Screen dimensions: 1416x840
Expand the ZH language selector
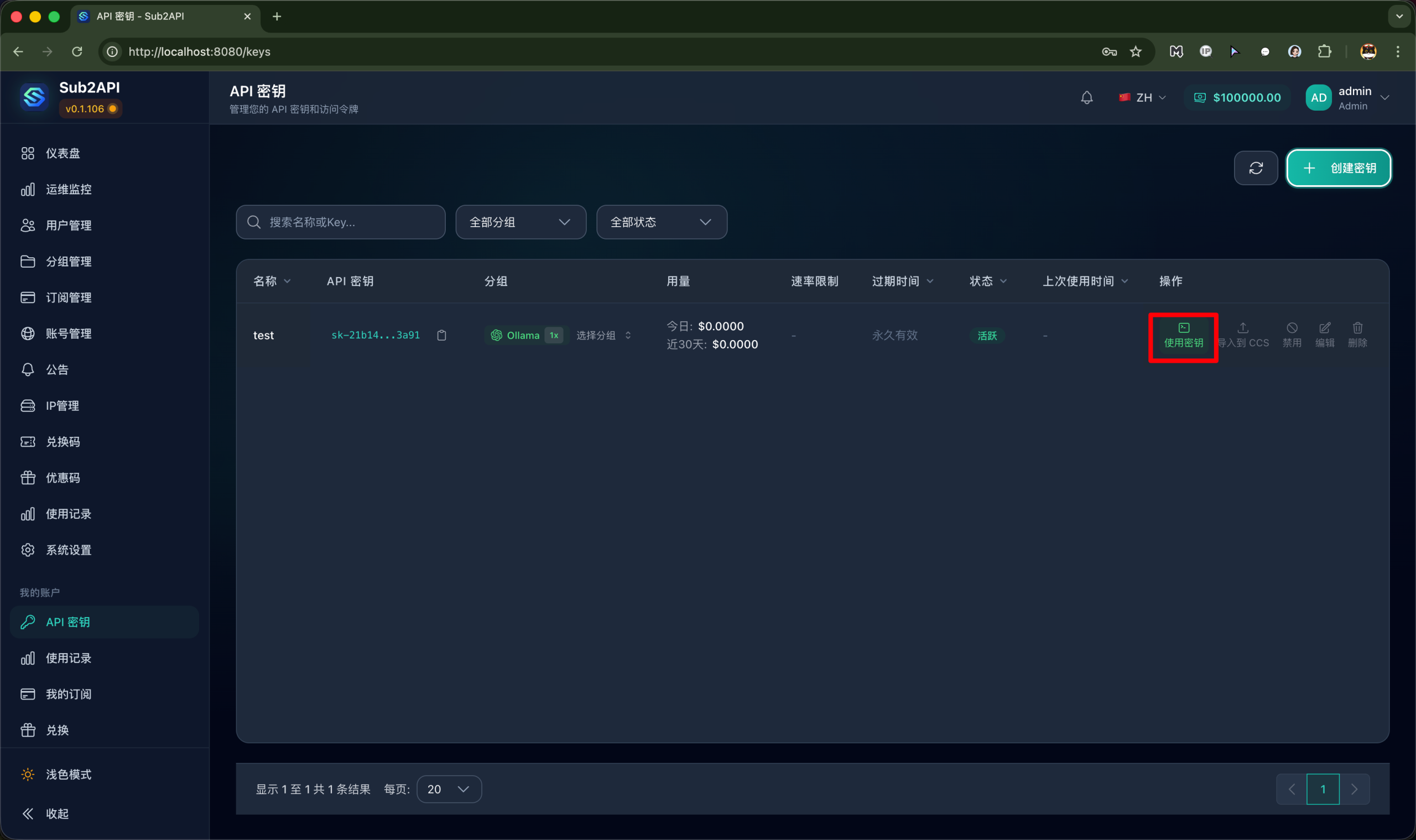coord(1143,98)
